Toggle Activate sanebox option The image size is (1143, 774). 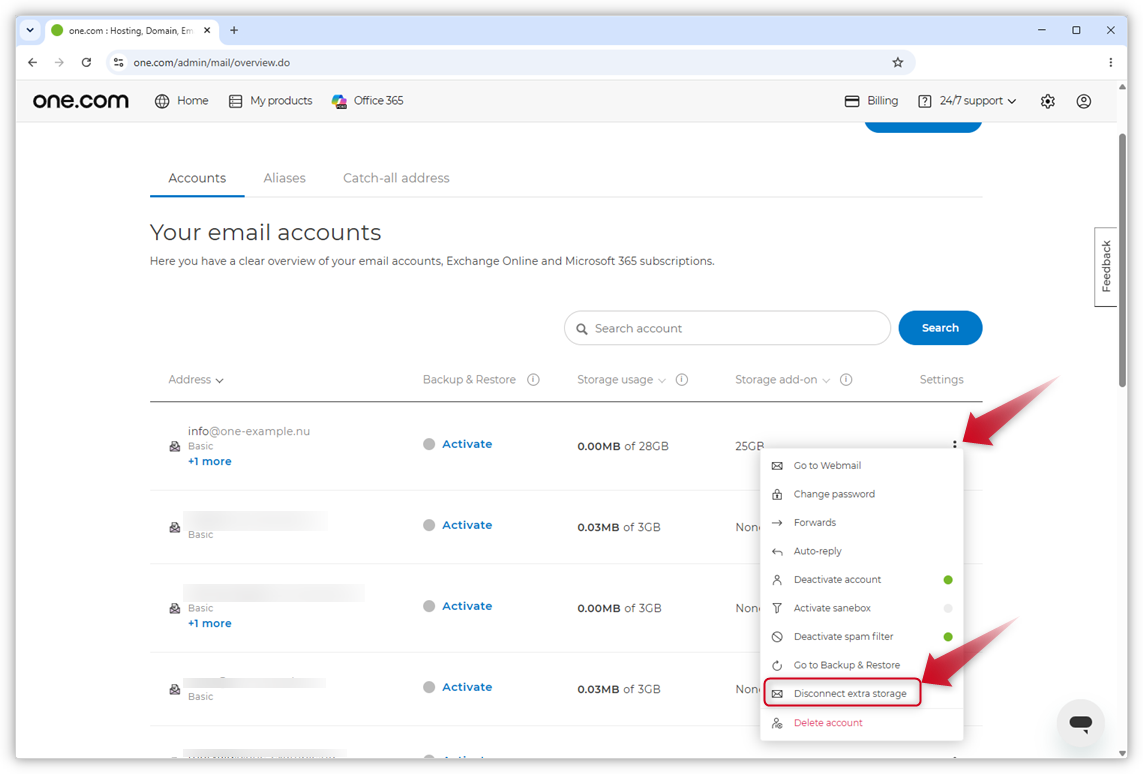click(x=862, y=608)
